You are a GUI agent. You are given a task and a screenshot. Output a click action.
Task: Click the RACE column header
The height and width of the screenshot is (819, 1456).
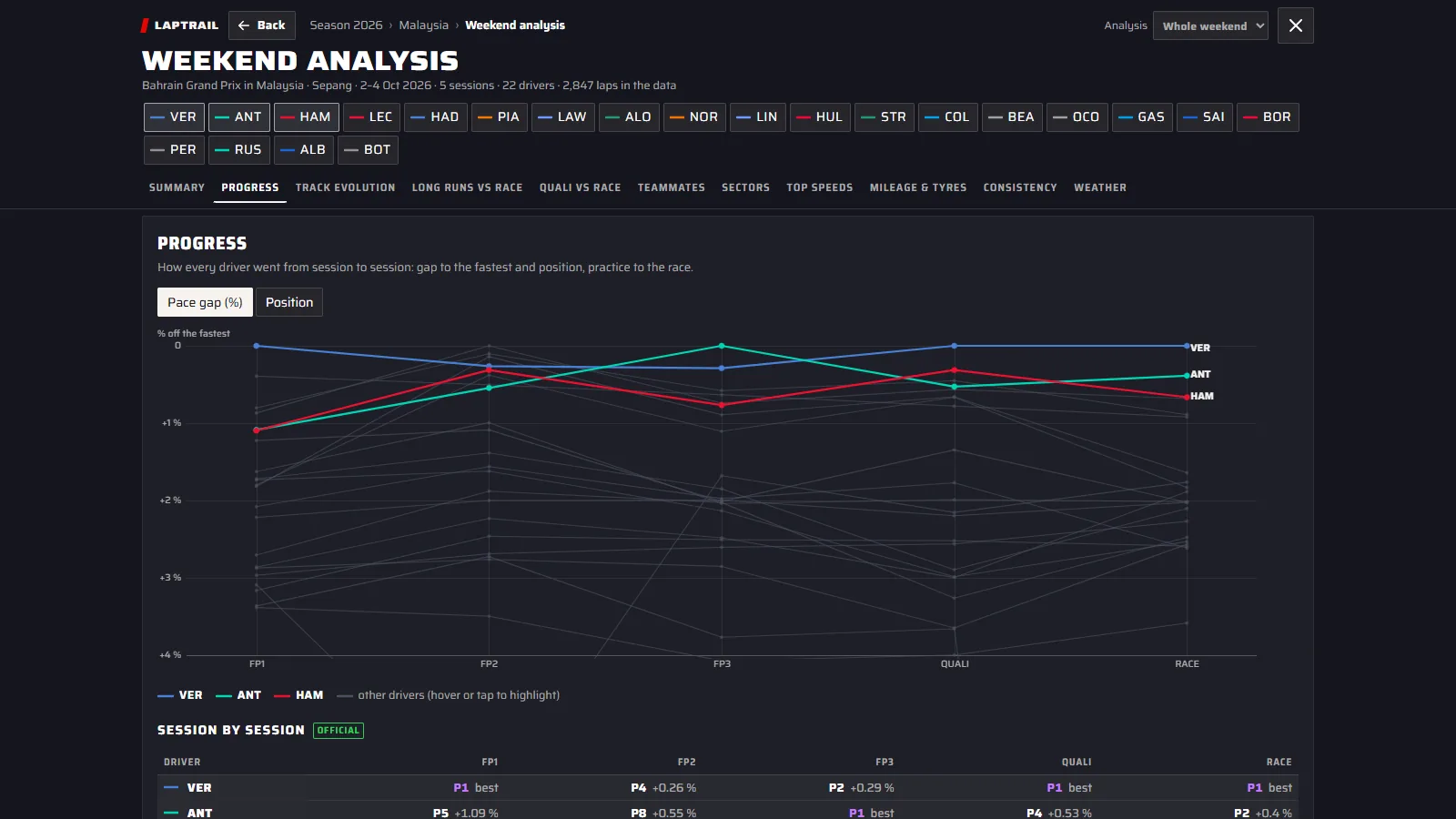click(1279, 763)
